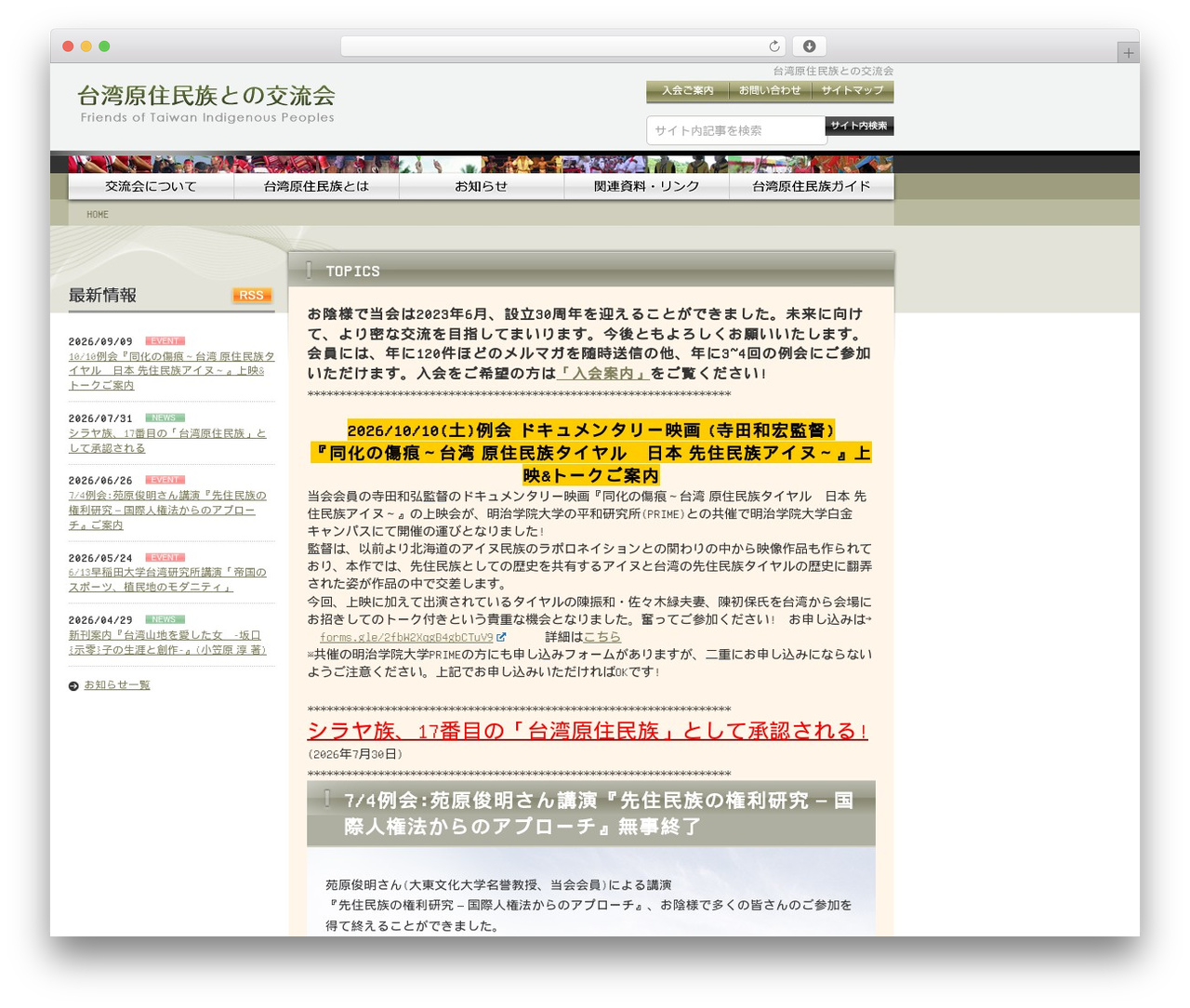Open the browser downloads icon
1190x1008 pixels.
(x=810, y=46)
